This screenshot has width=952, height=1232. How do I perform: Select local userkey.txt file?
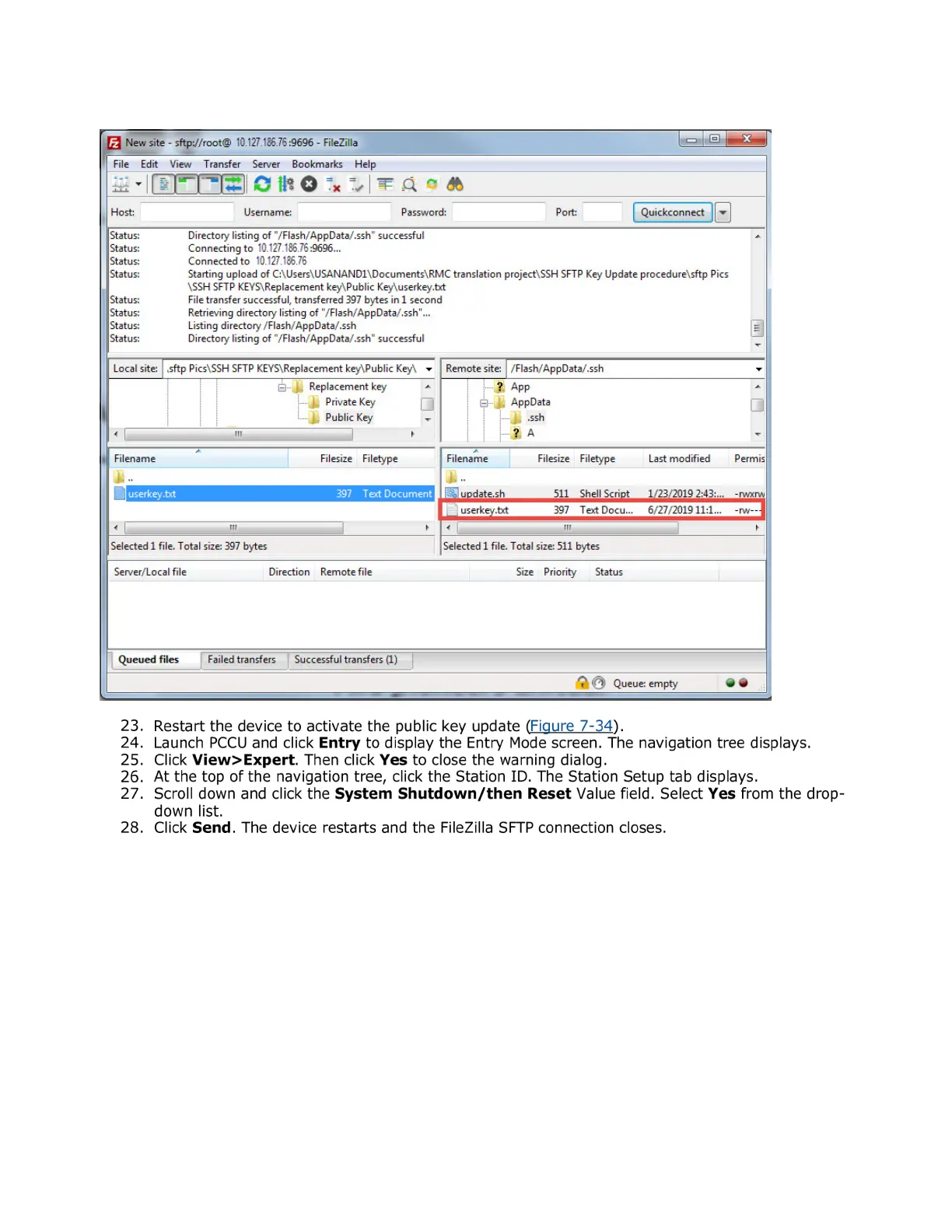pyautogui.click(x=272, y=494)
